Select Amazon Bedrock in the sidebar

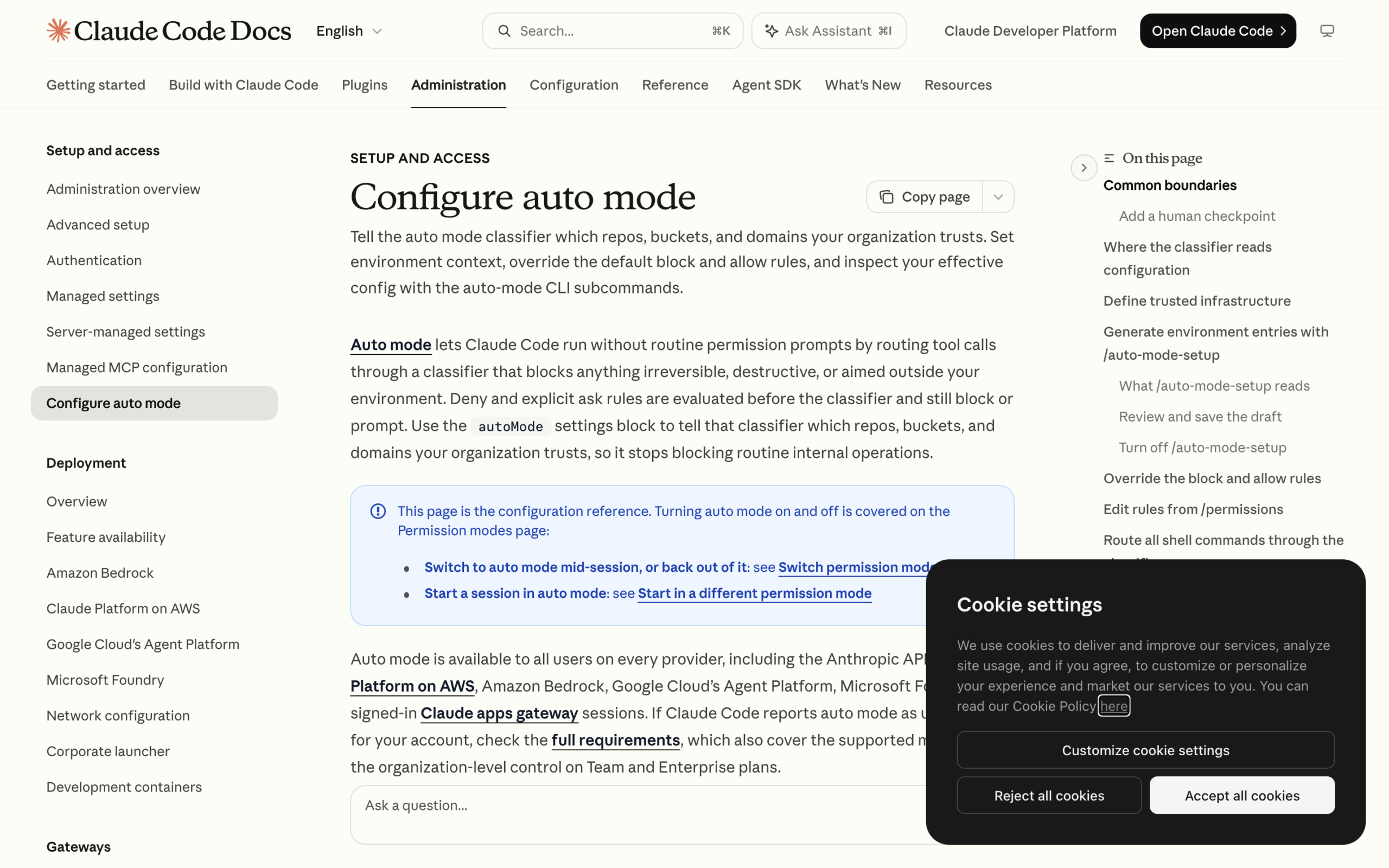click(100, 573)
